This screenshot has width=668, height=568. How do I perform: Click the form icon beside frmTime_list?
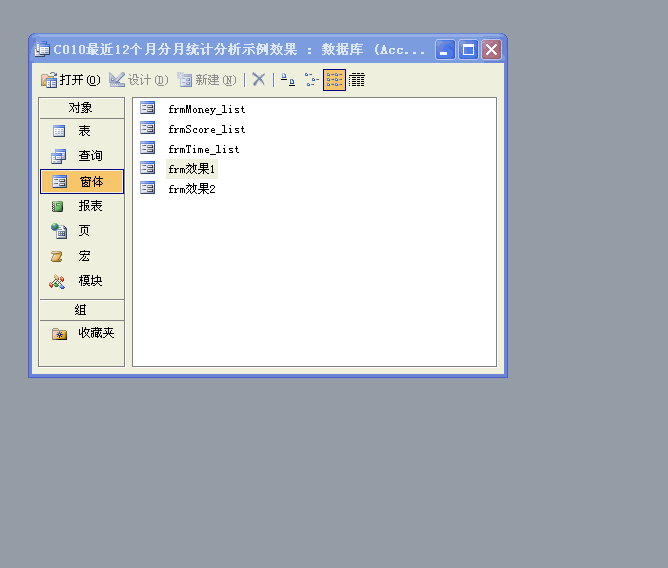pos(147,148)
